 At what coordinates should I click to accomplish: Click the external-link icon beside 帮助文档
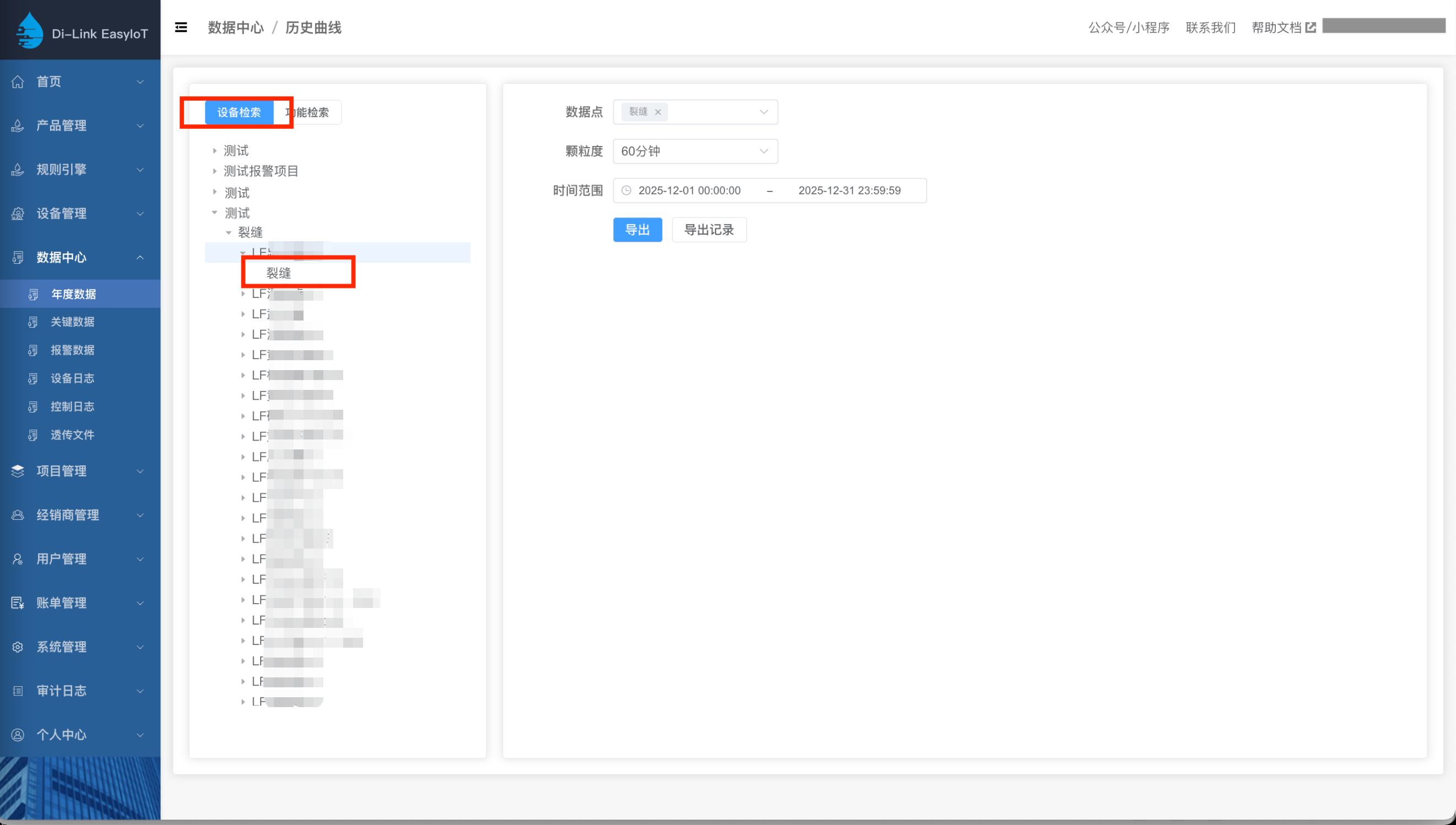(1311, 27)
